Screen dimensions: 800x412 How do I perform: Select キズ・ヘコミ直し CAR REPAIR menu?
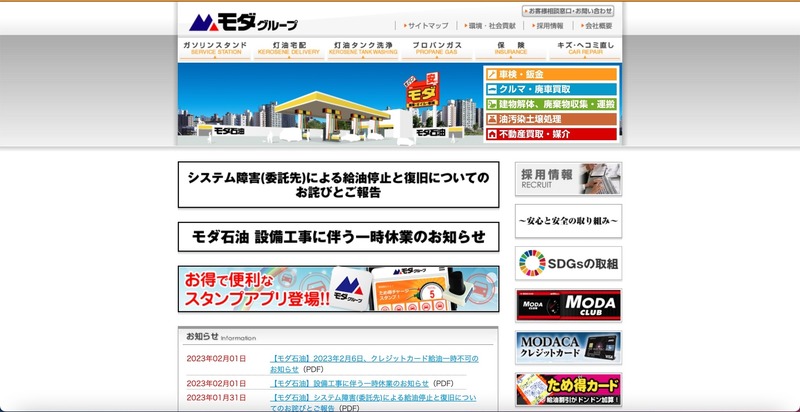click(585, 49)
